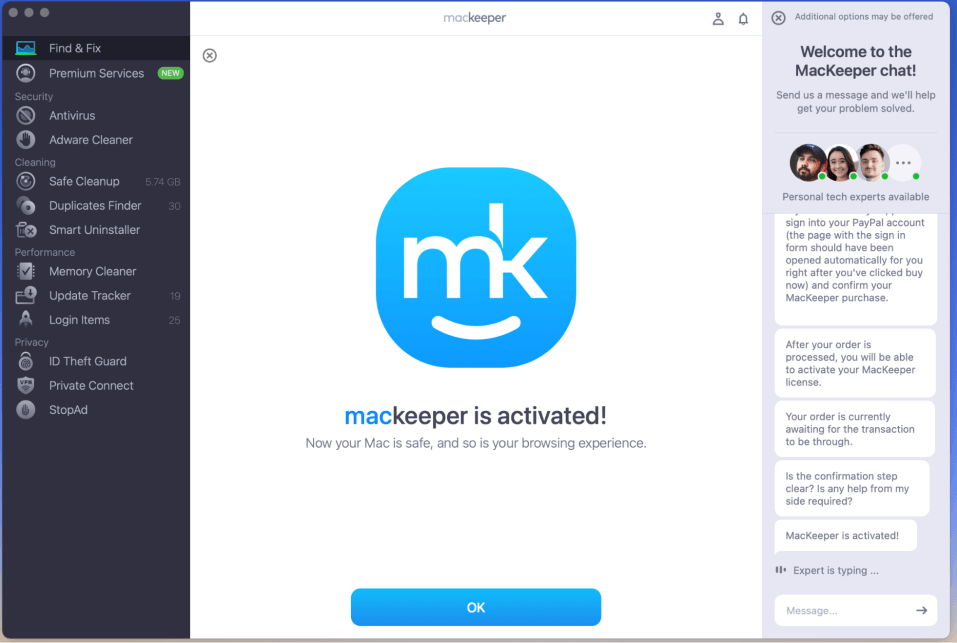Viewport: 957px width, 643px height.
Task: Select the StopAd label
Action: (68, 410)
